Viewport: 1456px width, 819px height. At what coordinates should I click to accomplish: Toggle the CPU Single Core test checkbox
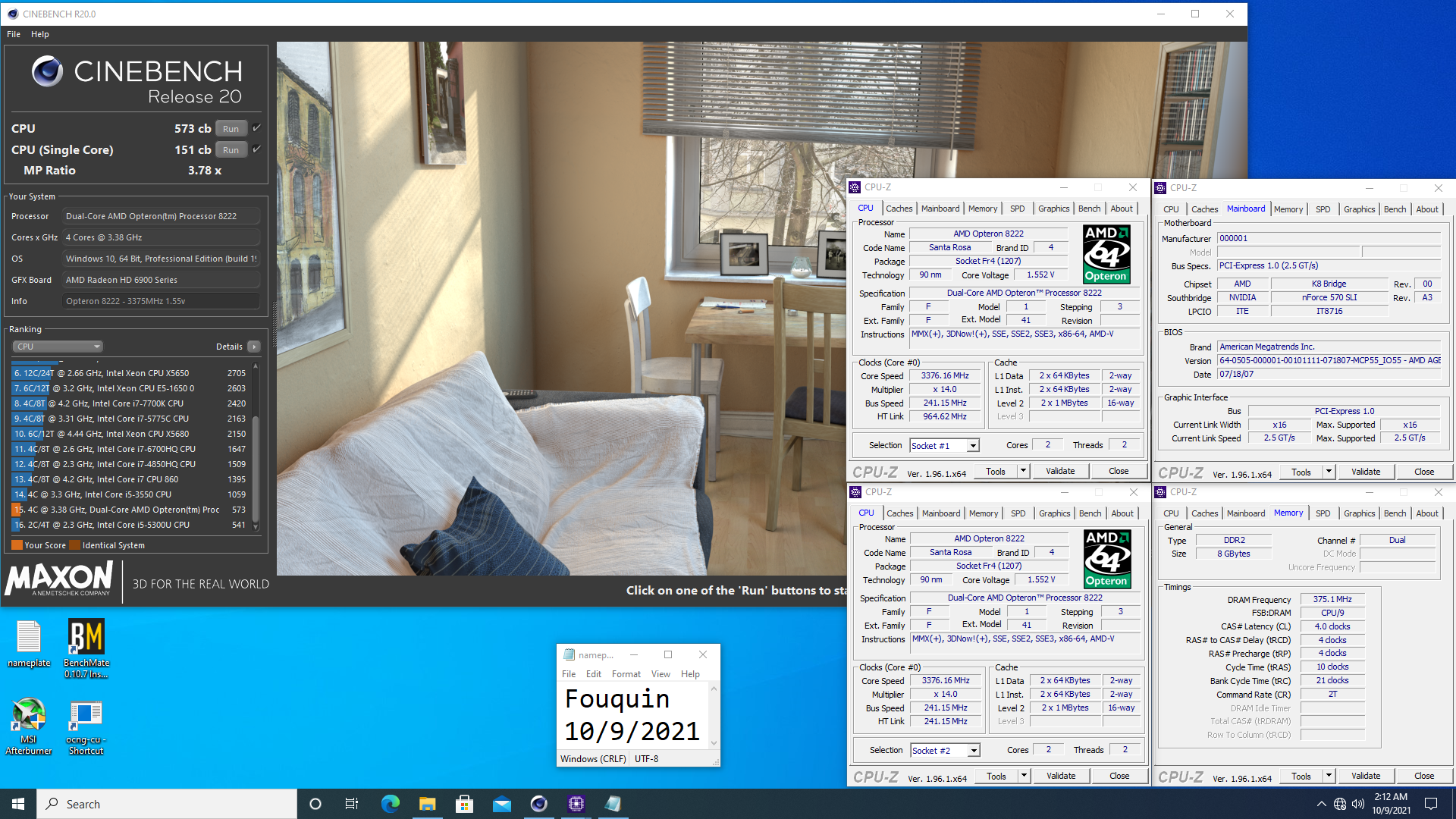click(256, 149)
